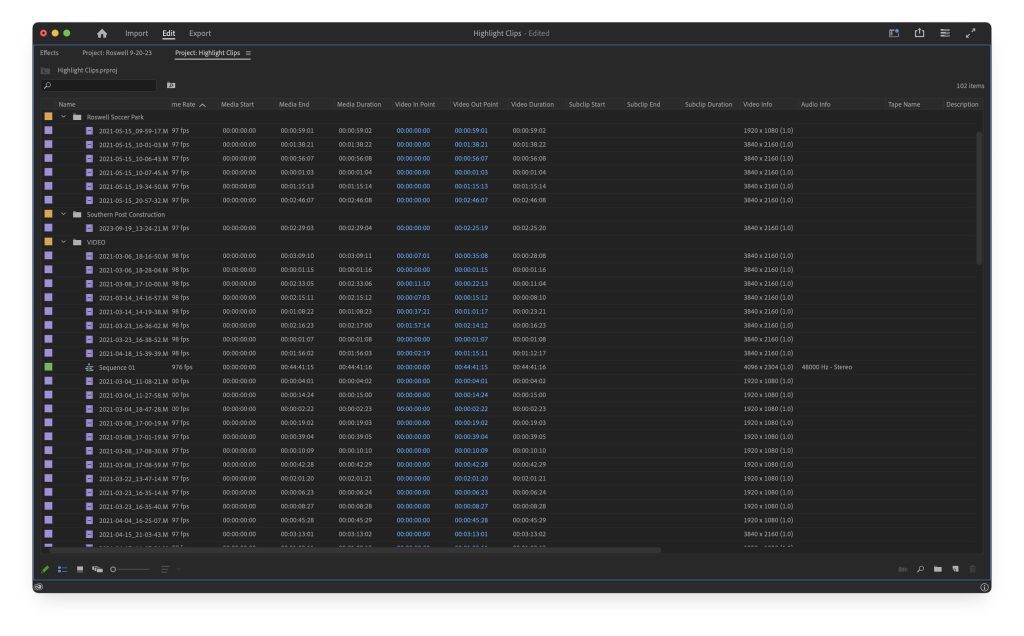Click the orange label swatch of Roswell Soccer Park
The height and width of the screenshot is (636, 1024).
48,116
